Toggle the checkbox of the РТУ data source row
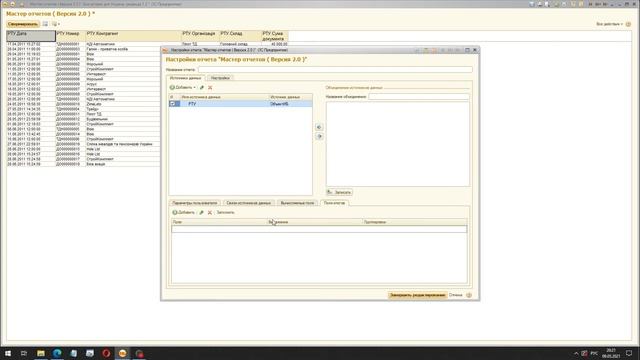 click(173, 104)
